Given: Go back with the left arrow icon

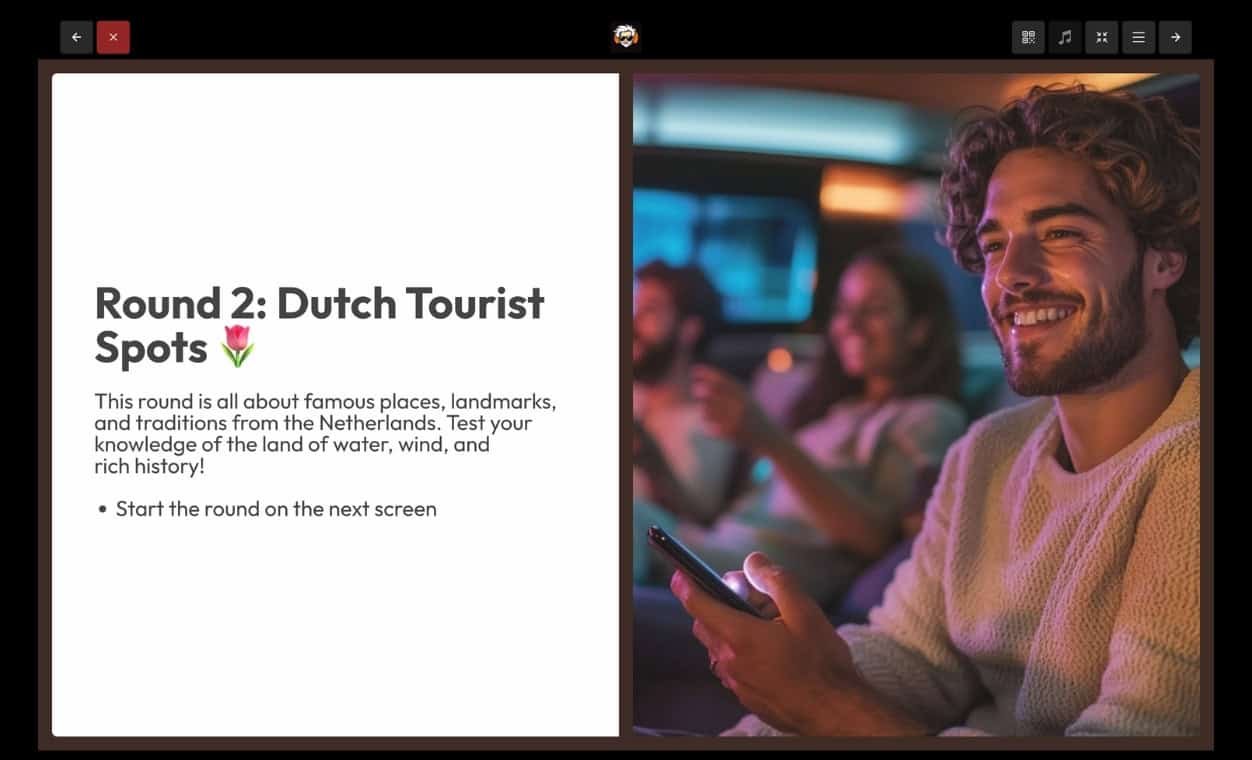Looking at the screenshot, I should [77, 37].
